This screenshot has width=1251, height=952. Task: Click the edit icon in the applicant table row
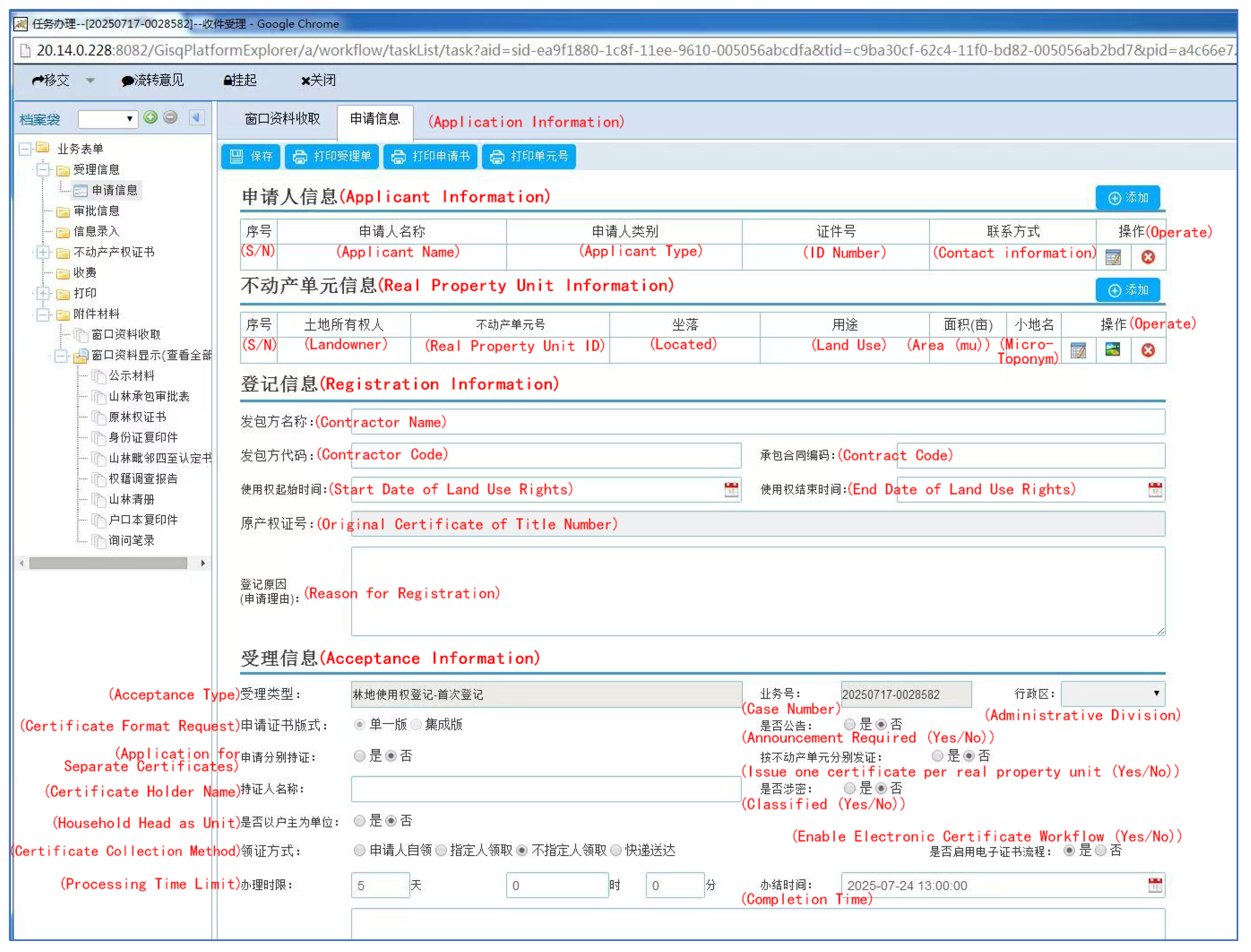1113,257
